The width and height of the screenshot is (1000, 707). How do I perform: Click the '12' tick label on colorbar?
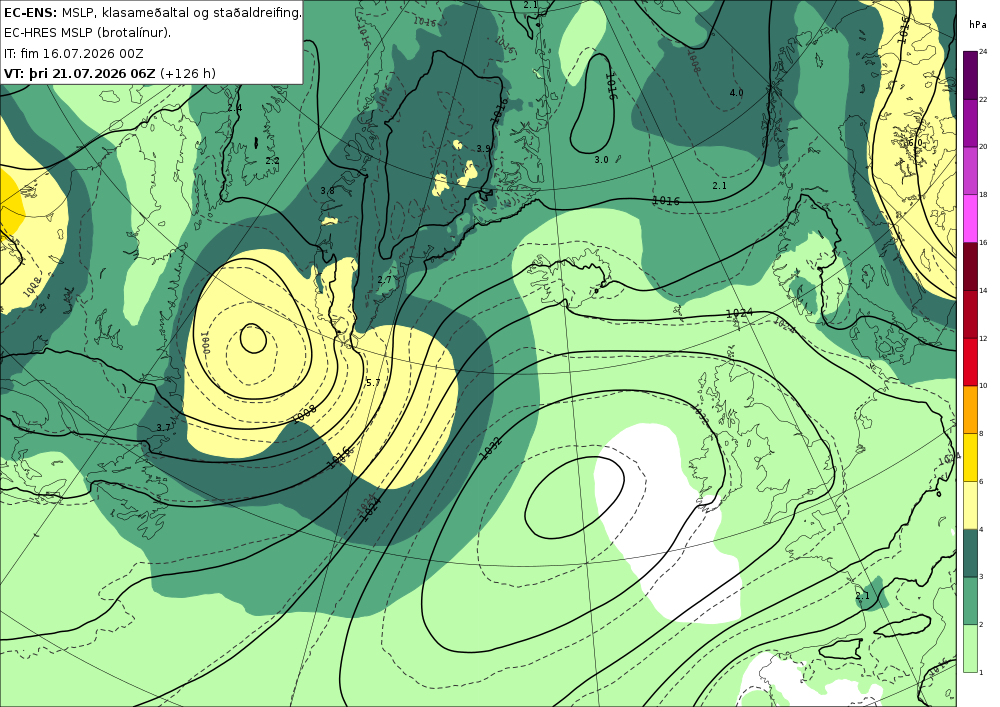pyautogui.click(x=983, y=339)
